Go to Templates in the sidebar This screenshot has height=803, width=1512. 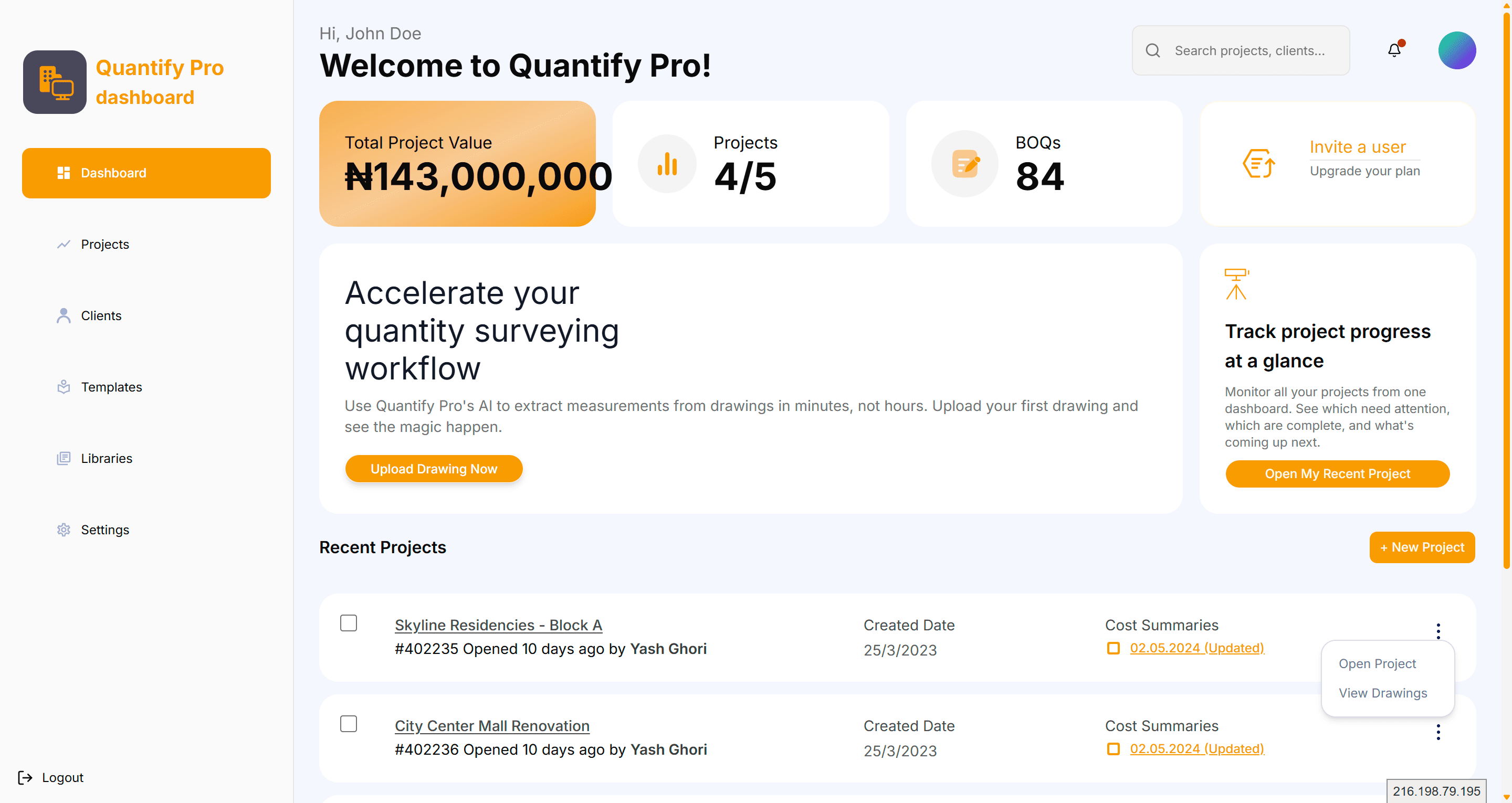pyautogui.click(x=111, y=387)
